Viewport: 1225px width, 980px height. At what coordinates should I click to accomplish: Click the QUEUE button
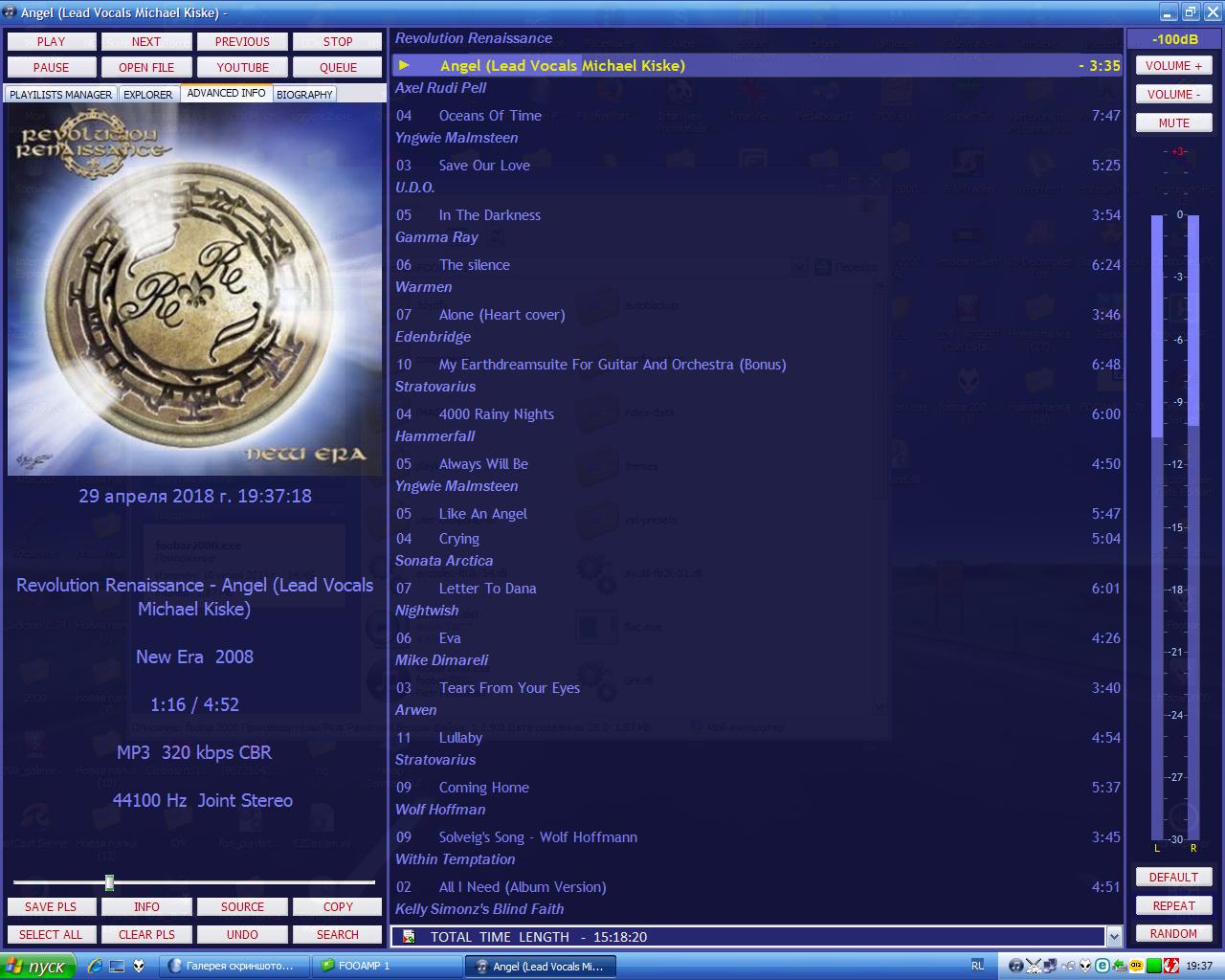338,67
